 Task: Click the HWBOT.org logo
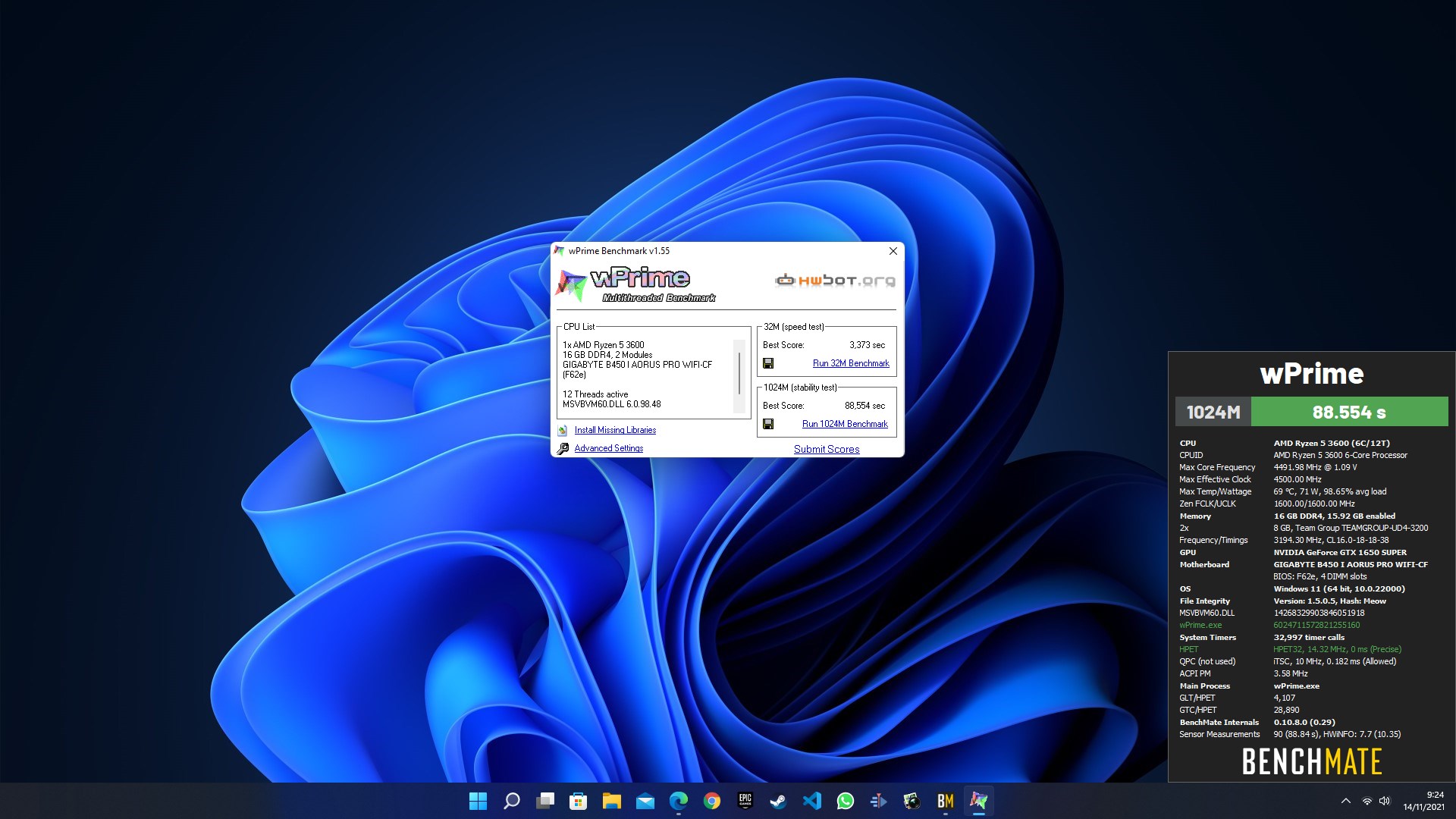[835, 281]
